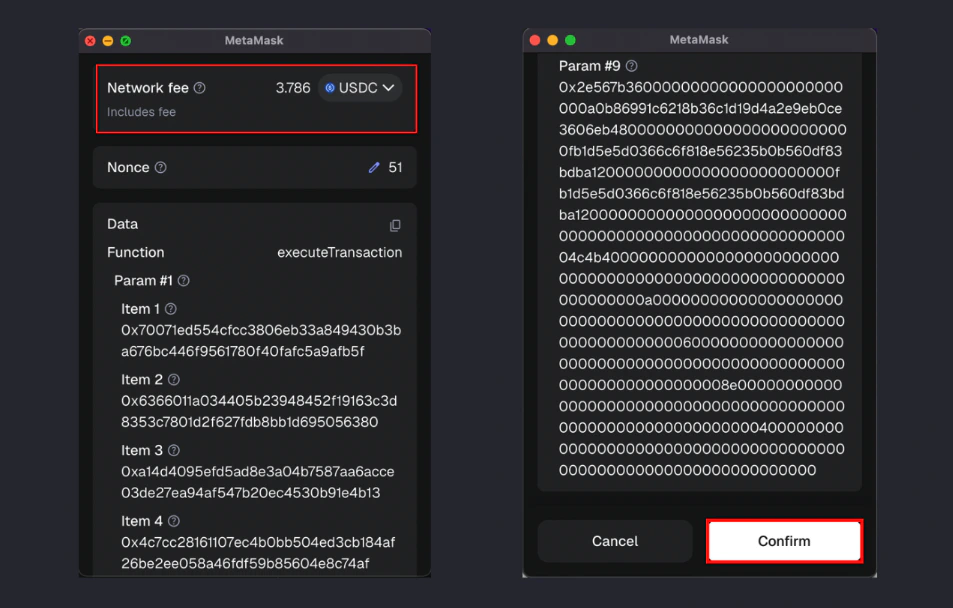Click the executeTransaction function name

coord(340,252)
